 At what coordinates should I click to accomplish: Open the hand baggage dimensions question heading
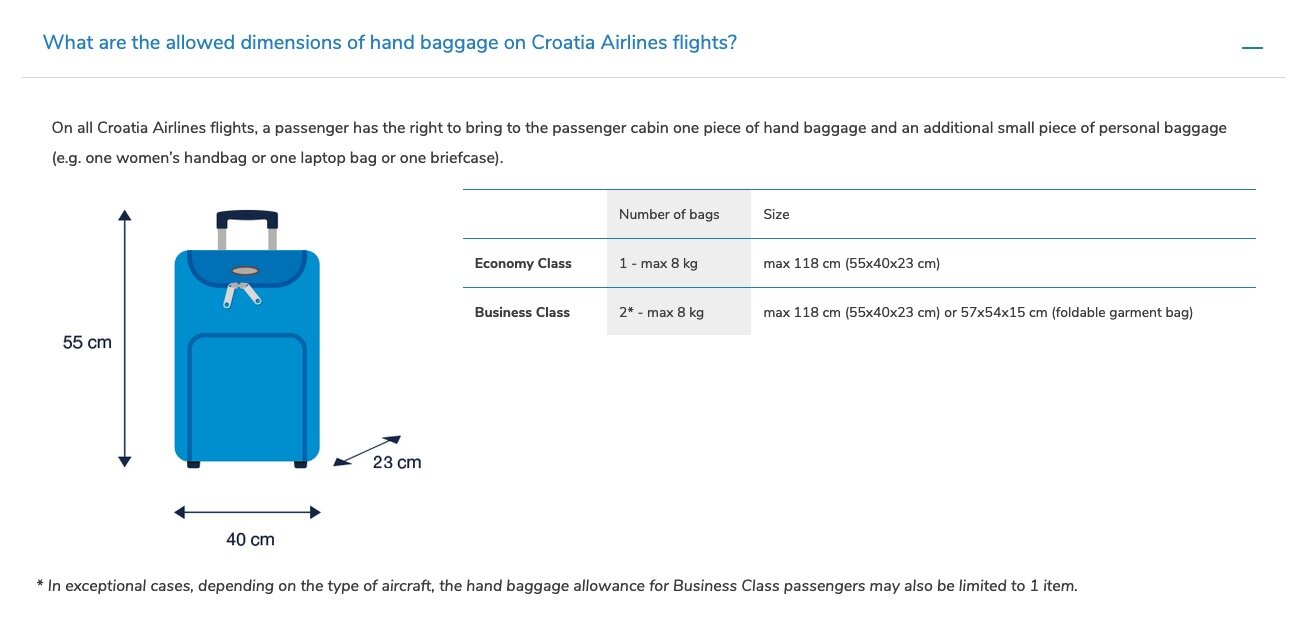[390, 42]
